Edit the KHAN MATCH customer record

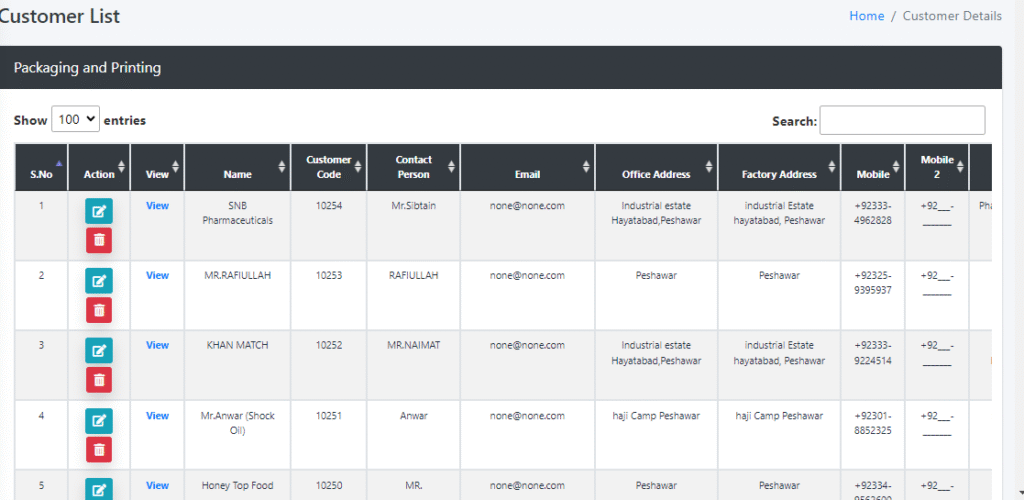99,351
